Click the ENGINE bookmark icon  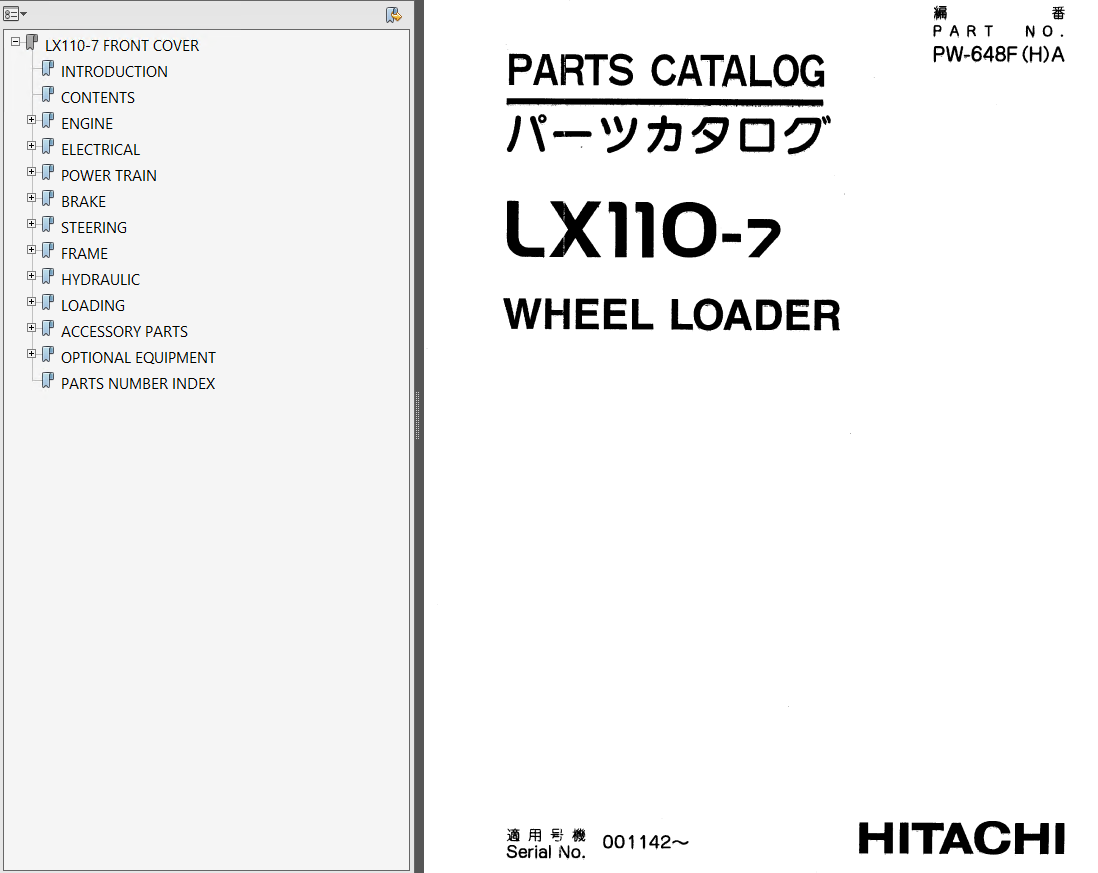(48, 120)
